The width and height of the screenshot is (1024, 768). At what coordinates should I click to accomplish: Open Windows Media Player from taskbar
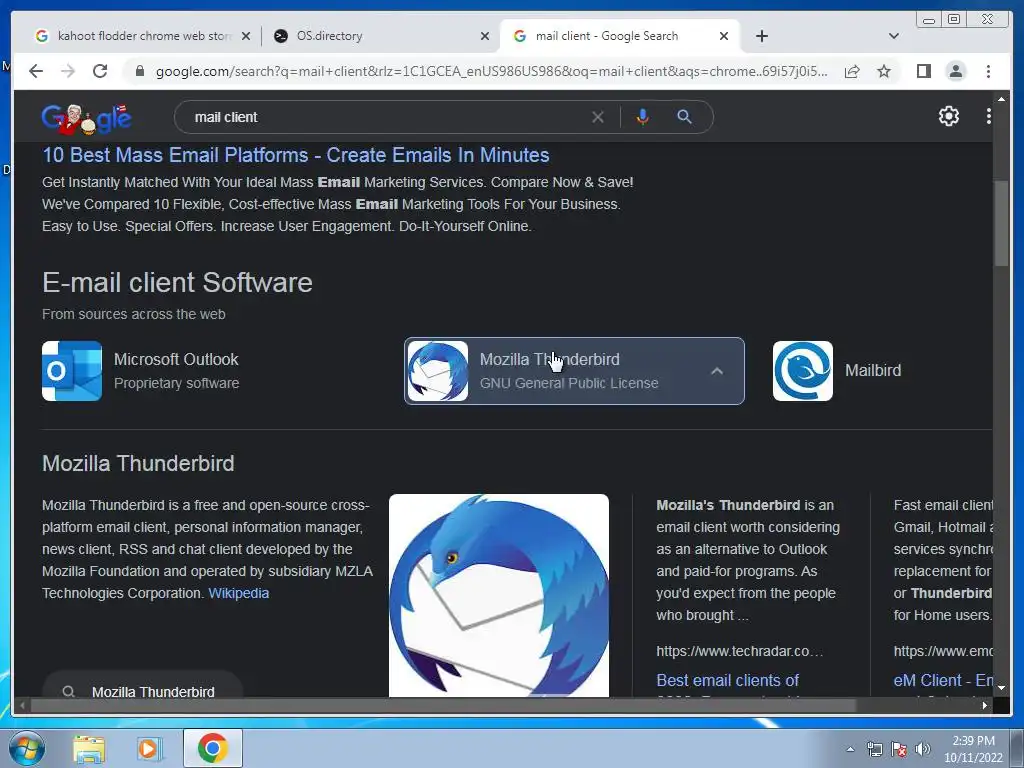(x=149, y=748)
